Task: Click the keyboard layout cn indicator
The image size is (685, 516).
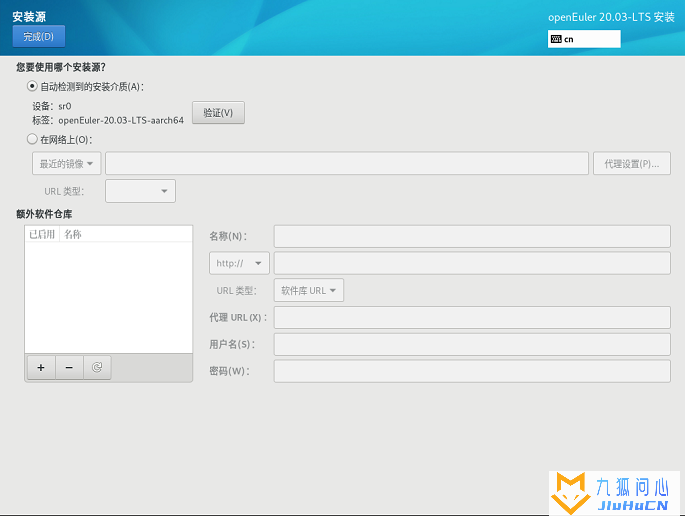Action: pyautogui.click(x=584, y=39)
